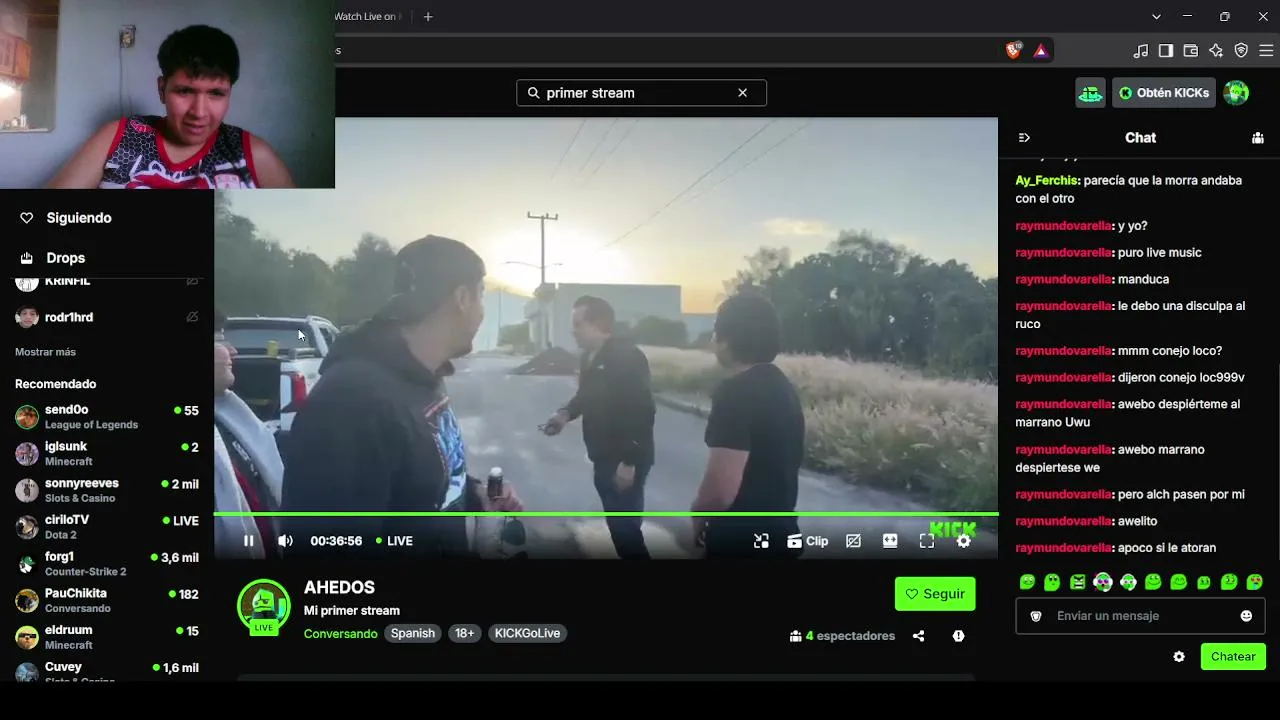
Task: Open recommended channel sonnyreeves
Action: point(107,490)
